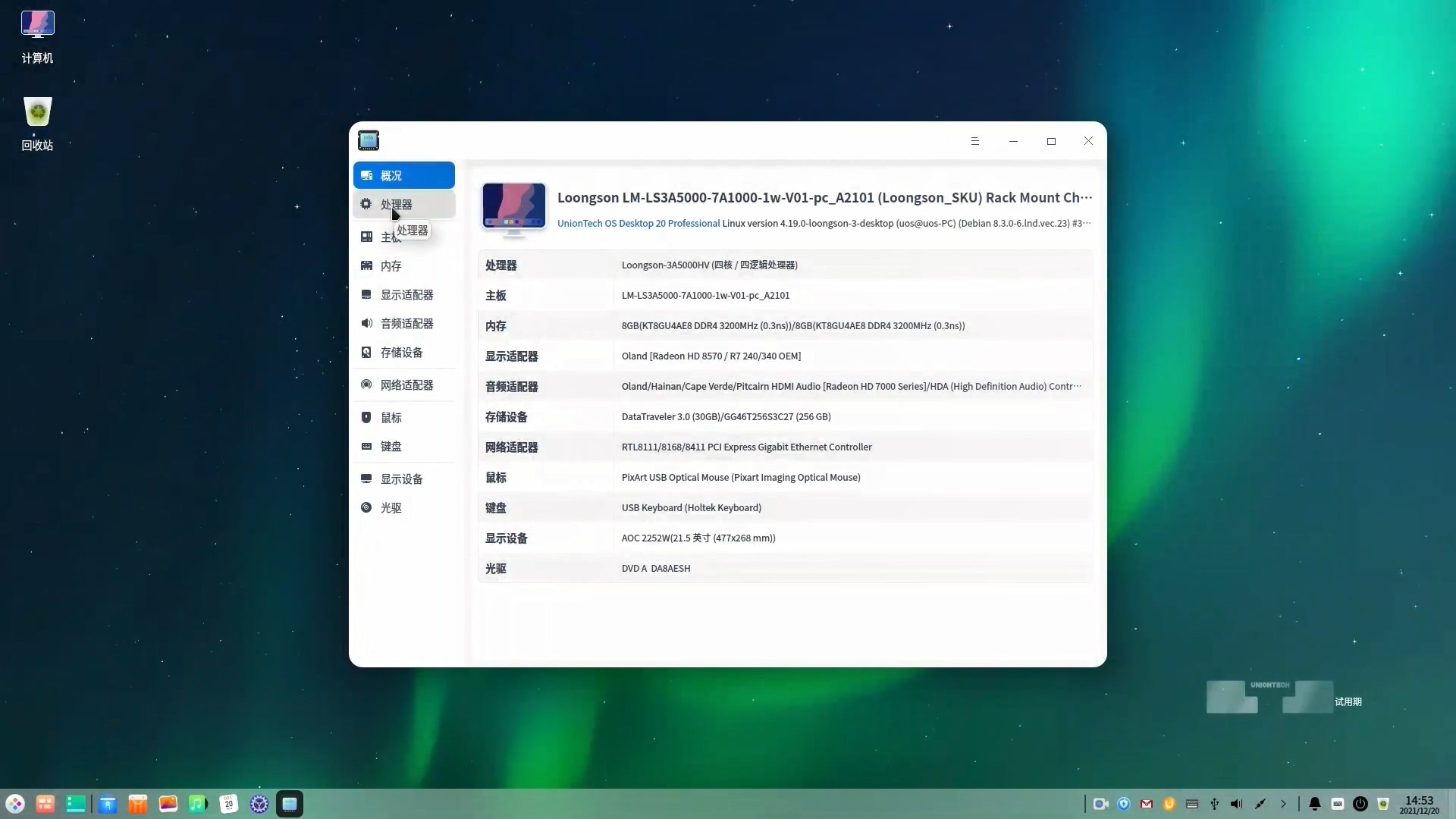Open the launcher in the dock
Screen dimensions: 1456x819
click(x=15, y=804)
